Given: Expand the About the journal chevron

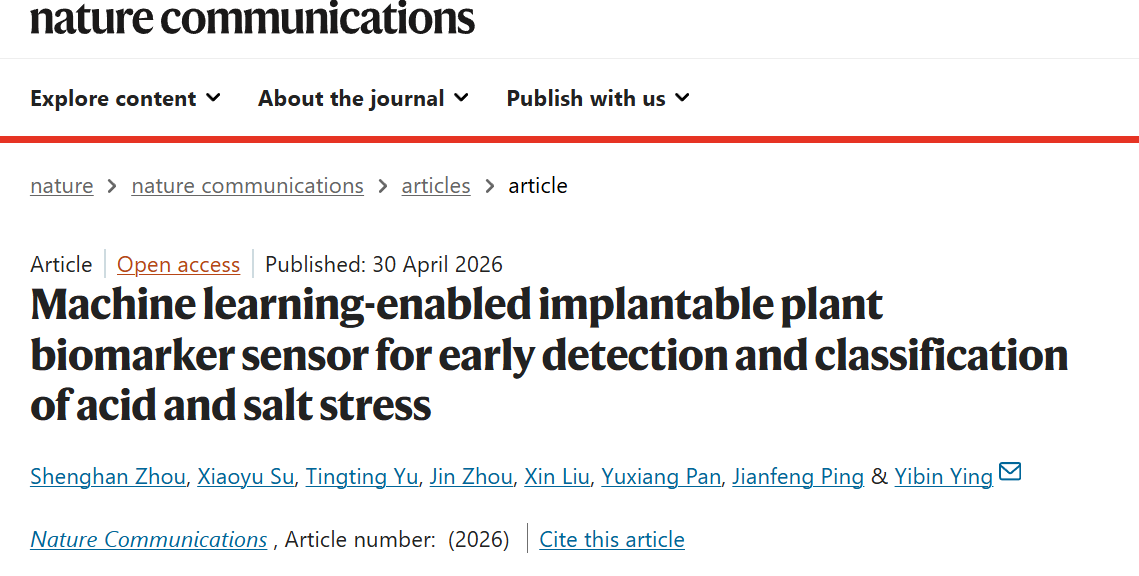Looking at the screenshot, I should [461, 97].
